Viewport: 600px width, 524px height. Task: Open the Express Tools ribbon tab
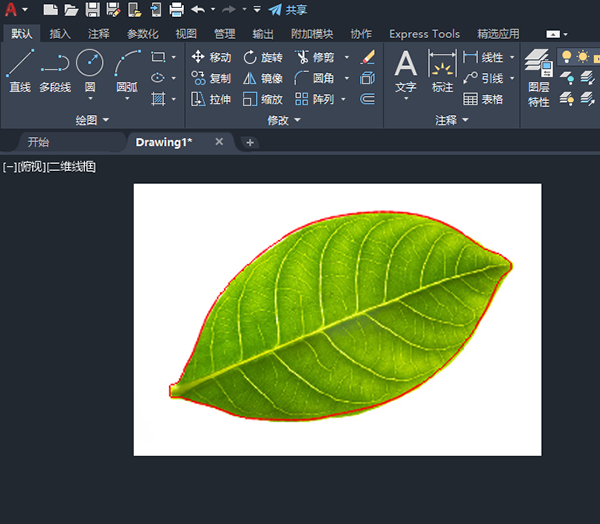coord(424,34)
